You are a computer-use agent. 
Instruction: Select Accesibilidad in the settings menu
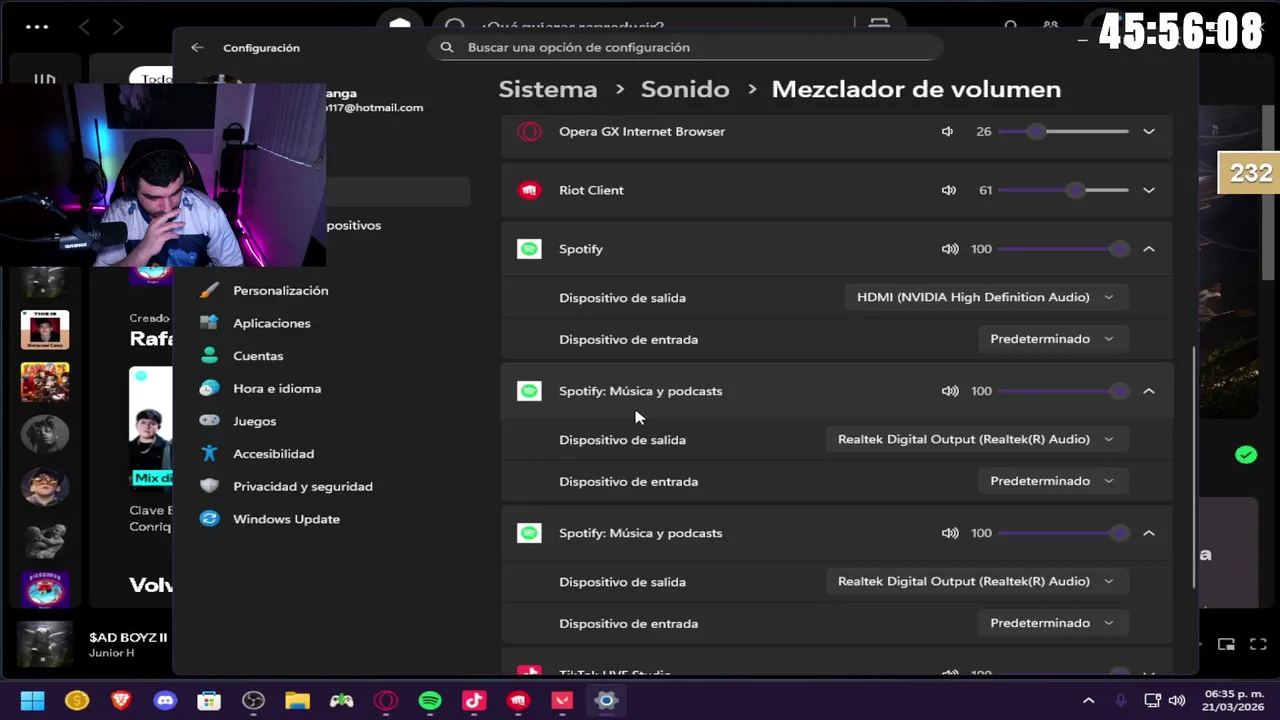[x=274, y=454]
